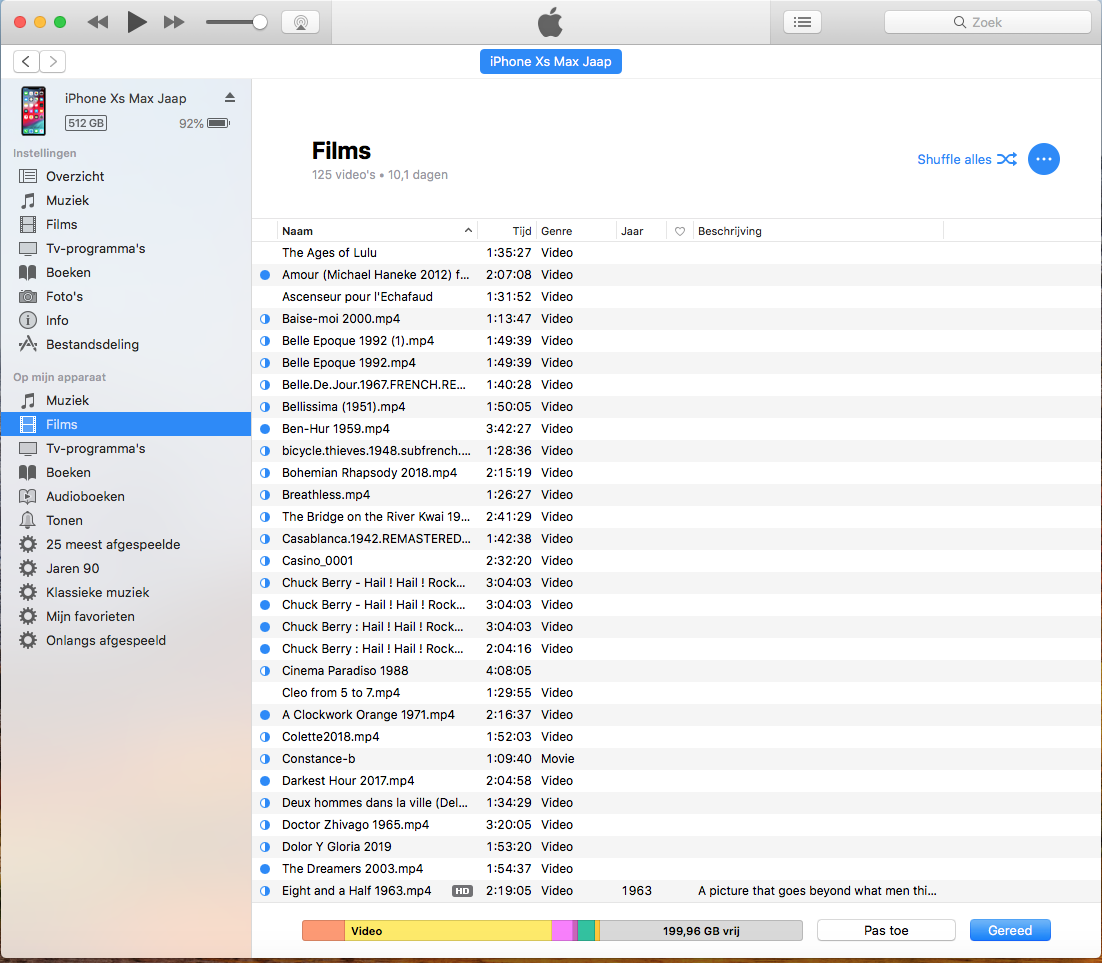
Task: Sort by the Jaar column header
Action: [641, 231]
